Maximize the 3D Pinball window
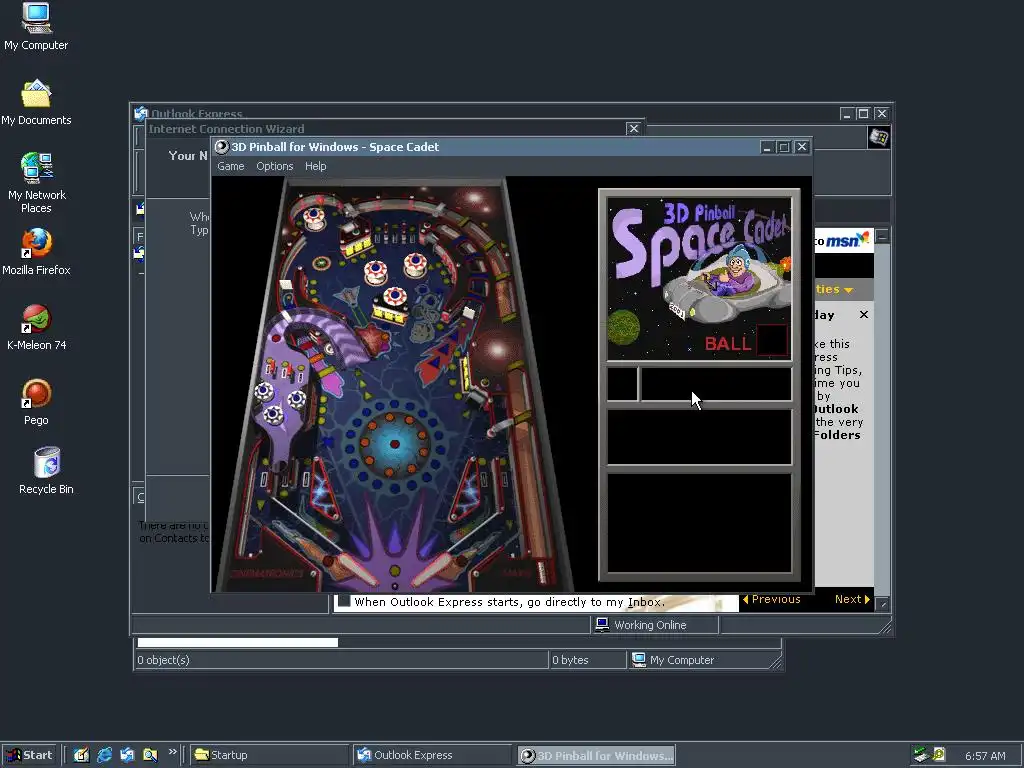 (x=784, y=148)
